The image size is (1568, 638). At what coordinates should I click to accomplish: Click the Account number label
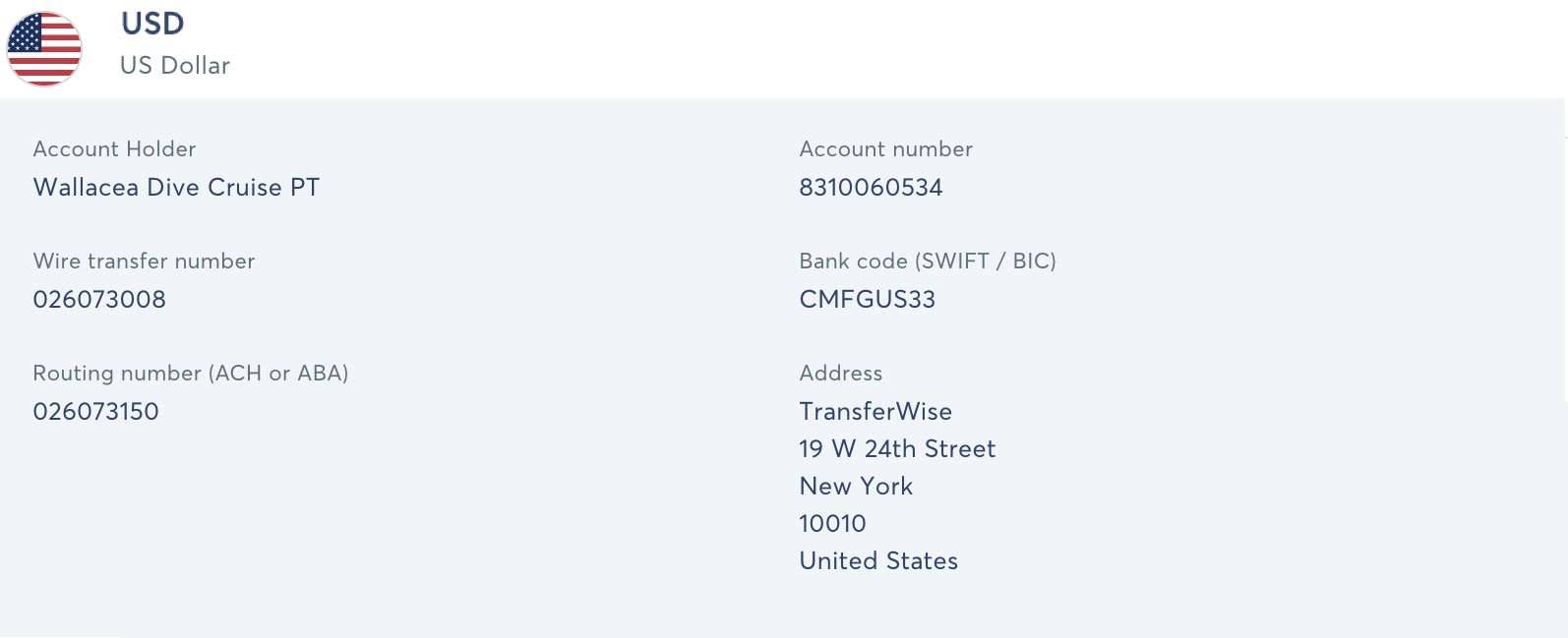tap(886, 149)
